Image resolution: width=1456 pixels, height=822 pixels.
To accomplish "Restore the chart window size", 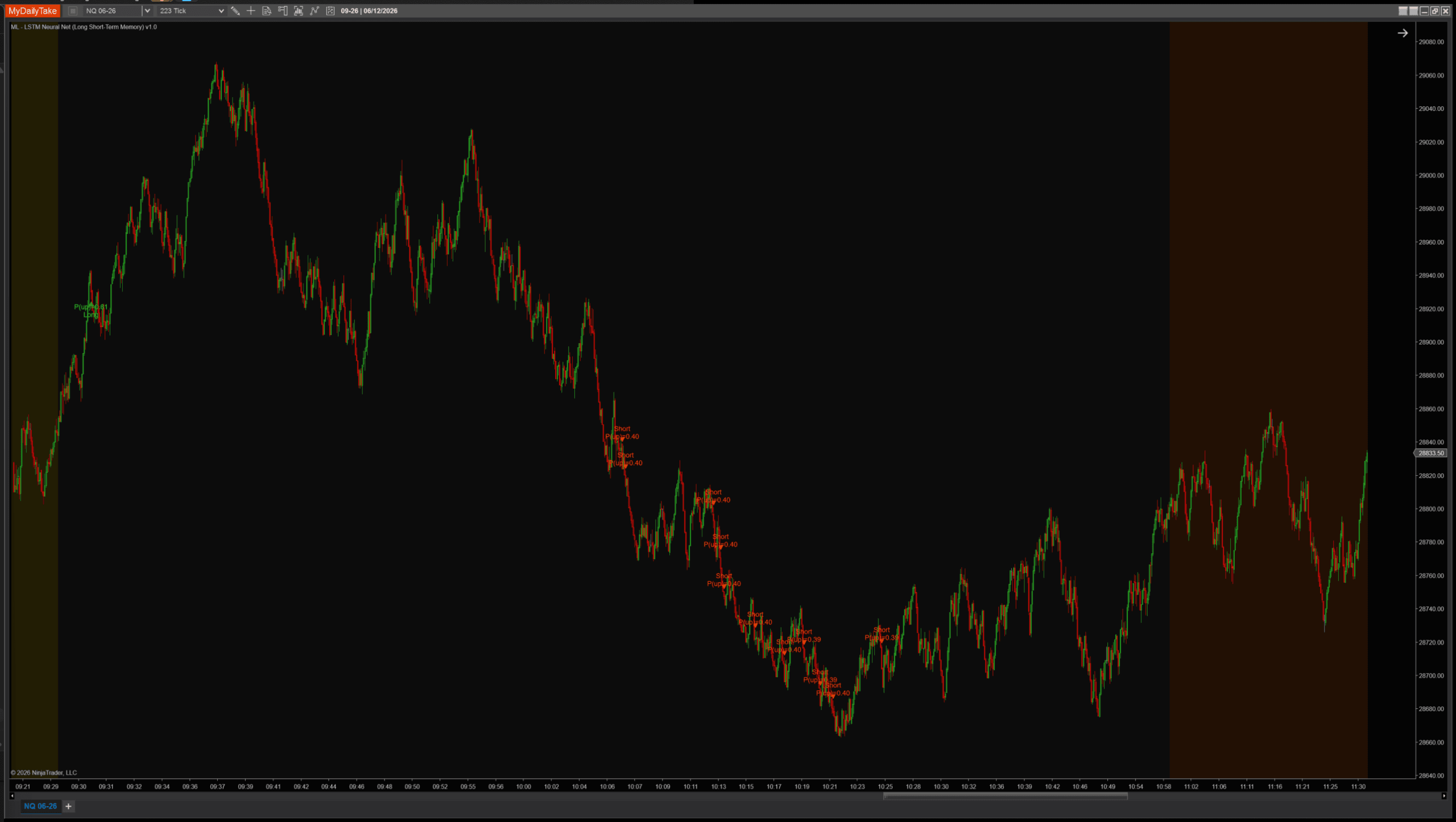I will click(x=1435, y=11).
